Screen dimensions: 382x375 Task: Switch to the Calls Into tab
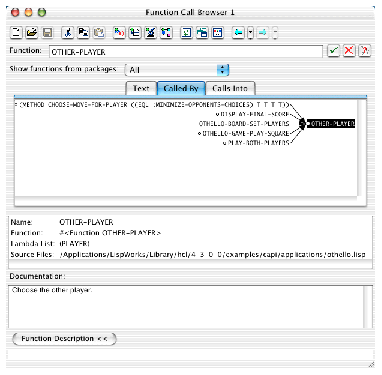230,88
